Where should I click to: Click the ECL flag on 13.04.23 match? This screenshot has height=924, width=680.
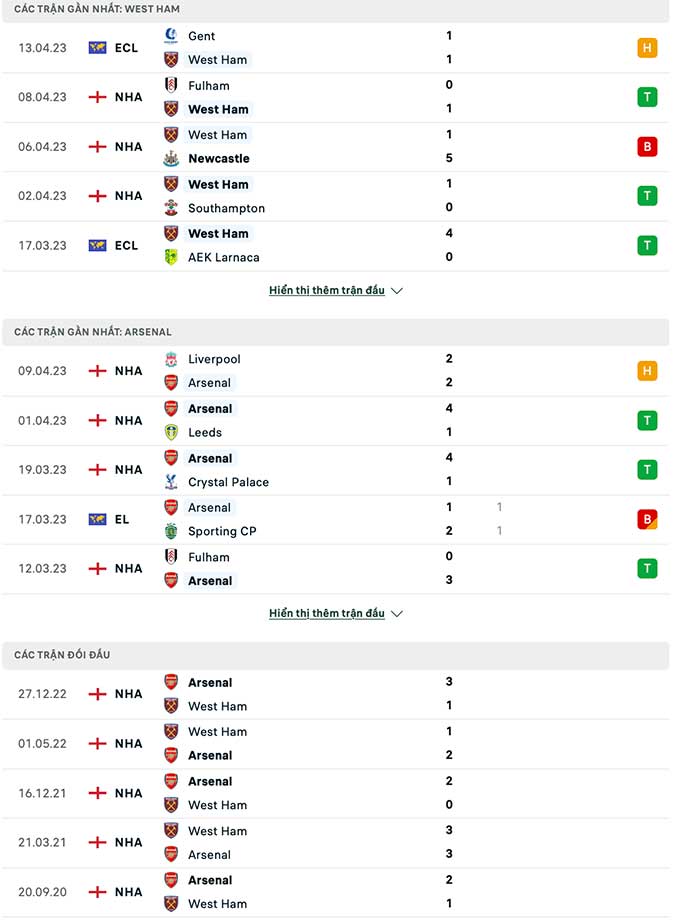(x=97, y=48)
